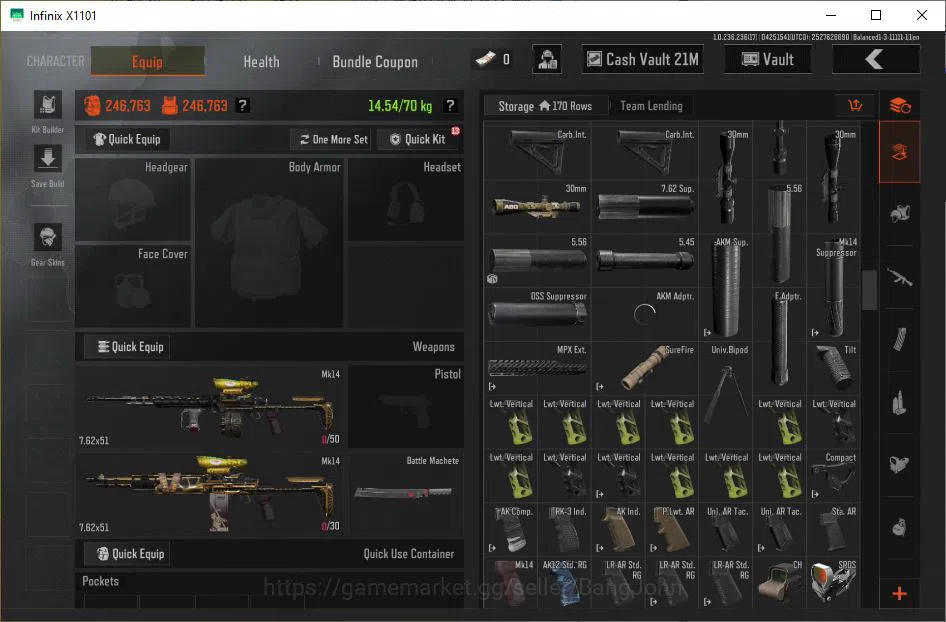Click Quick Equip button in Weapons section
Image resolution: width=946 pixels, height=622 pixels.
(x=127, y=347)
